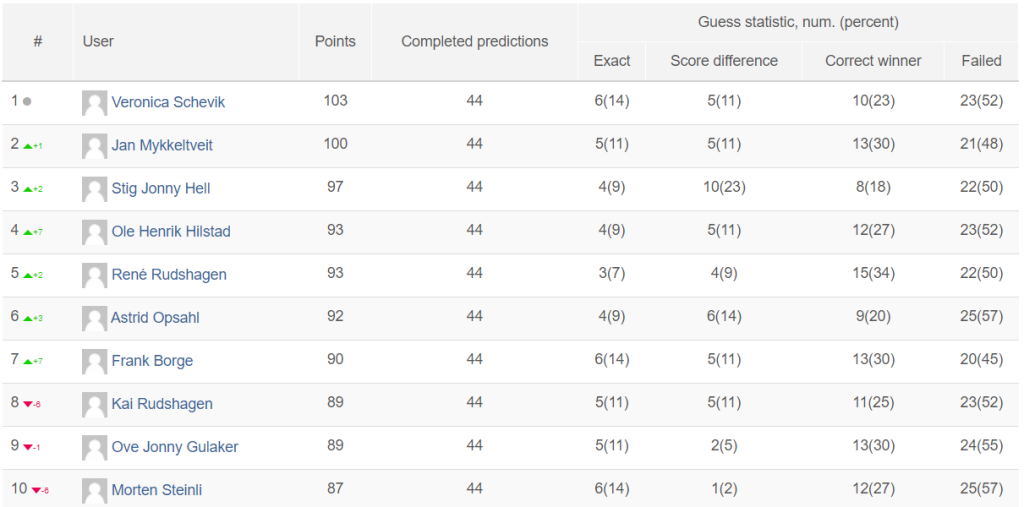The image size is (1024, 507).
Task: Click Stig Jonny Hell's avatar thumbnail
Action: pyautogui.click(x=95, y=189)
